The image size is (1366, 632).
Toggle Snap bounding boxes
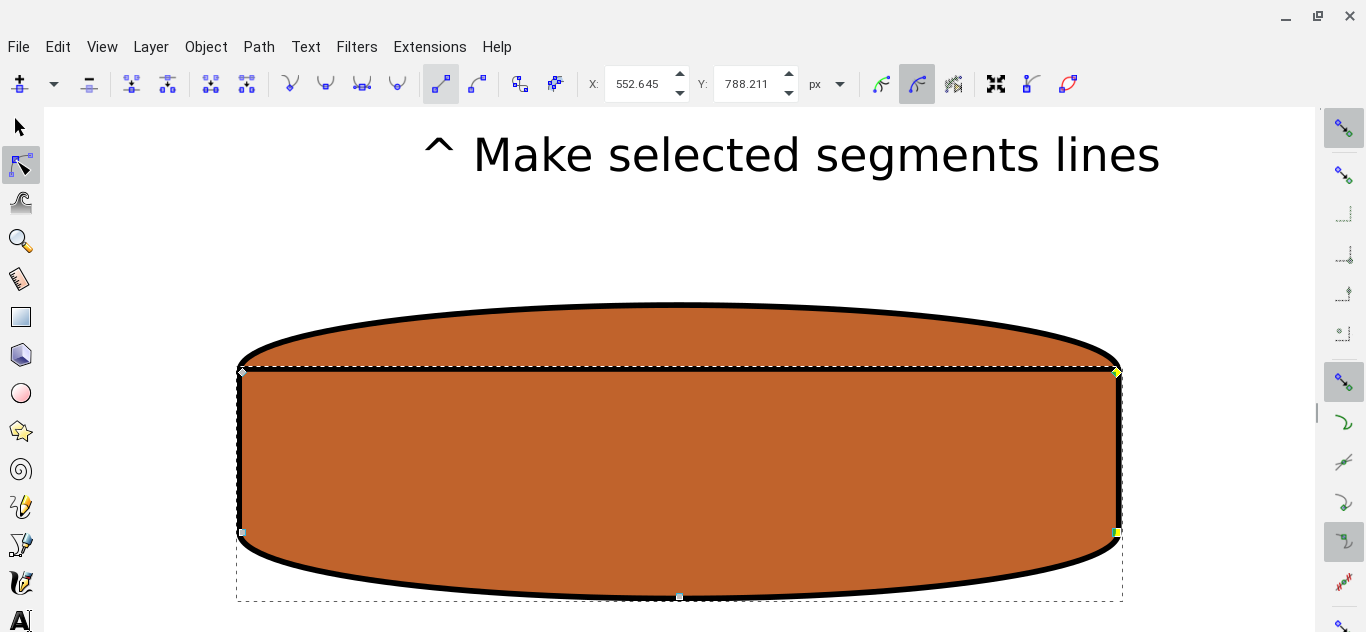(x=1344, y=175)
